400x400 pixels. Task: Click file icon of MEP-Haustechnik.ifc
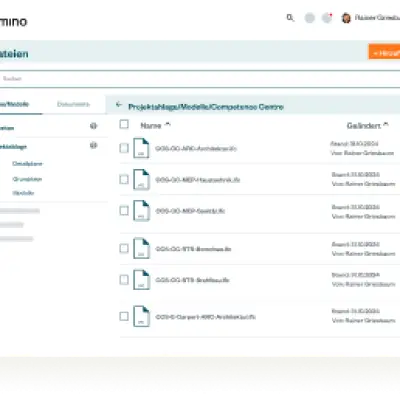pos(141,179)
